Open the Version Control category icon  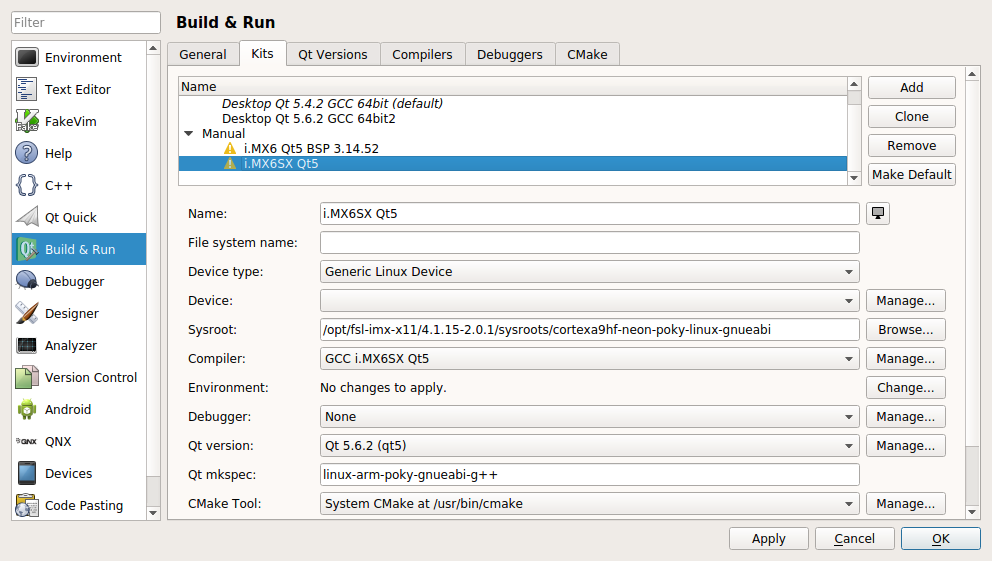click(27, 377)
